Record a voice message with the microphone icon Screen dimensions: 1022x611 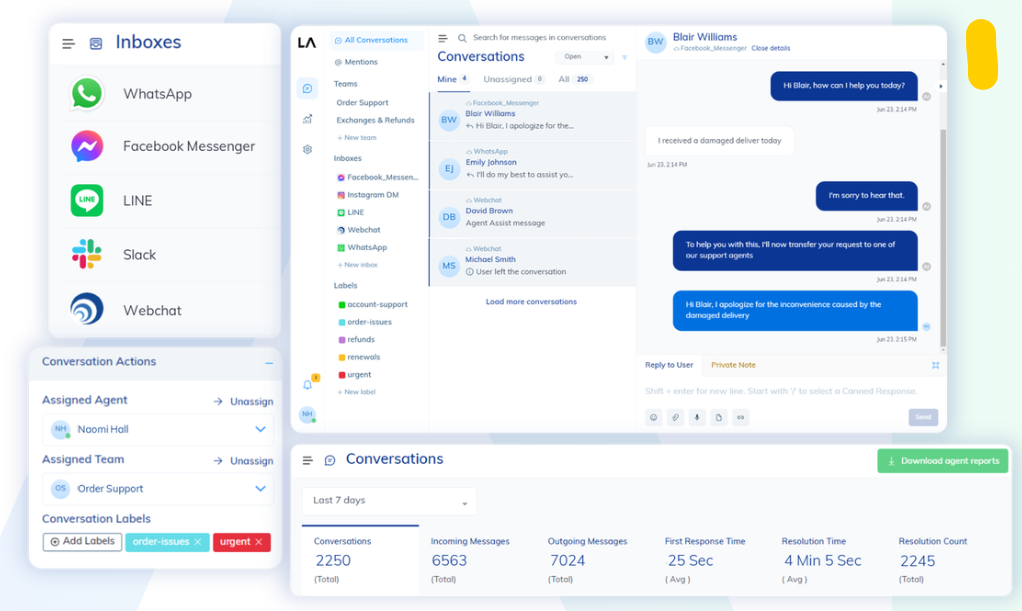(697, 417)
